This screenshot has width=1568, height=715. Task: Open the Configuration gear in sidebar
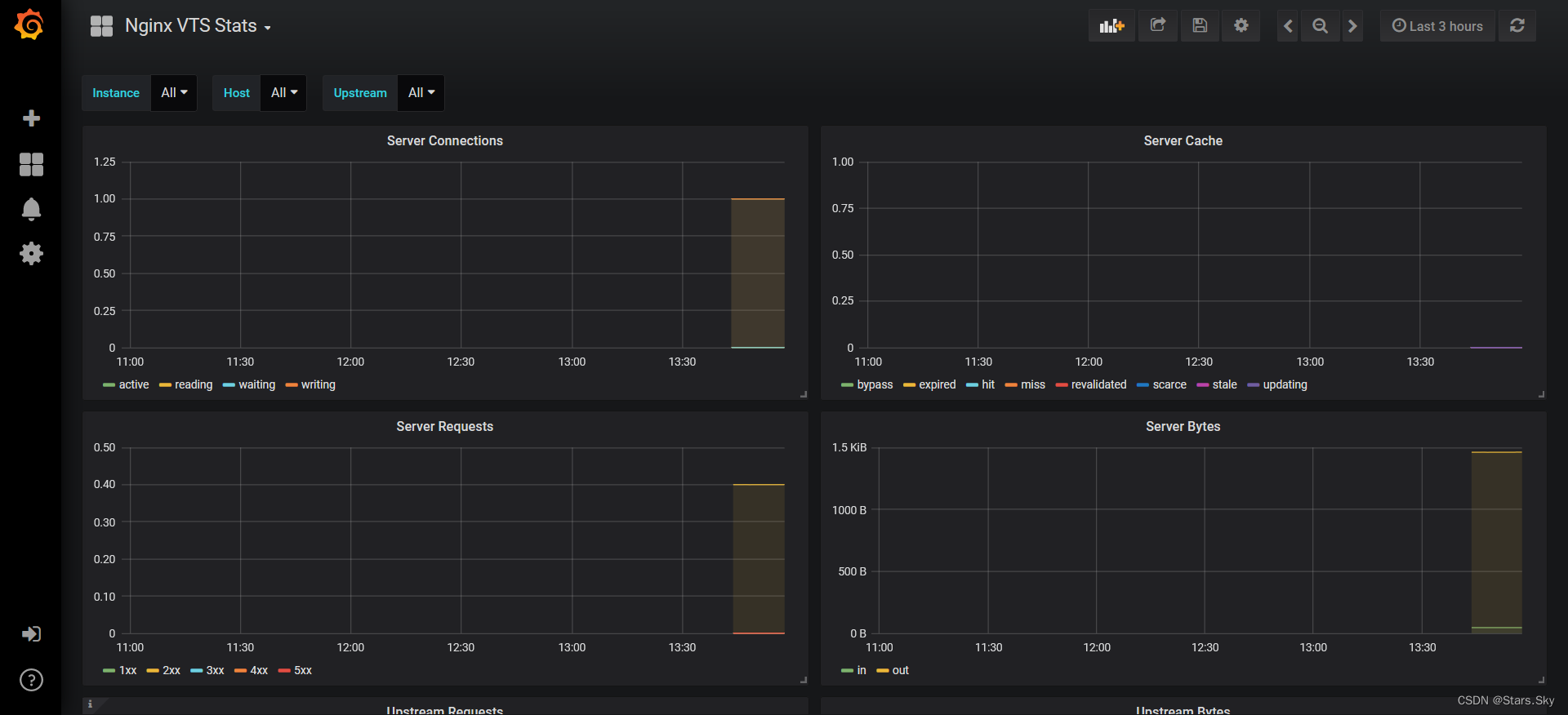pos(31,253)
